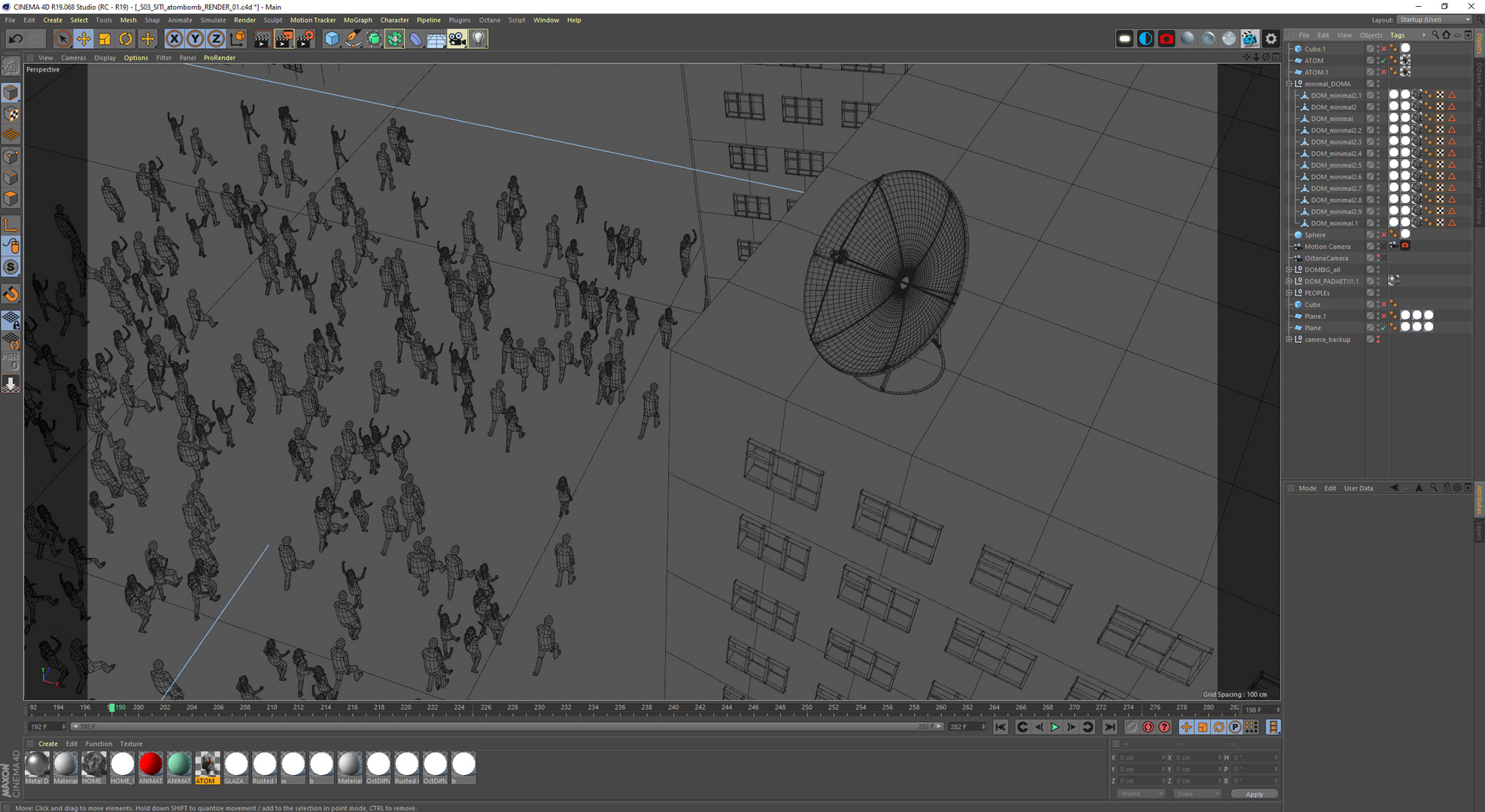The image size is (1485, 812).
Task: Select the Motion Camera object
Action: [1327, 247]
